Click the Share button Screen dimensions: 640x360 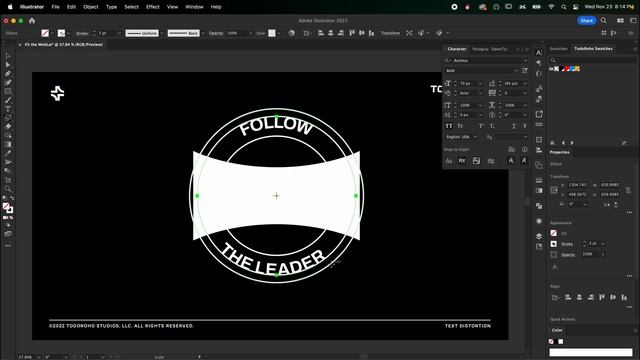tap(587, 20)
